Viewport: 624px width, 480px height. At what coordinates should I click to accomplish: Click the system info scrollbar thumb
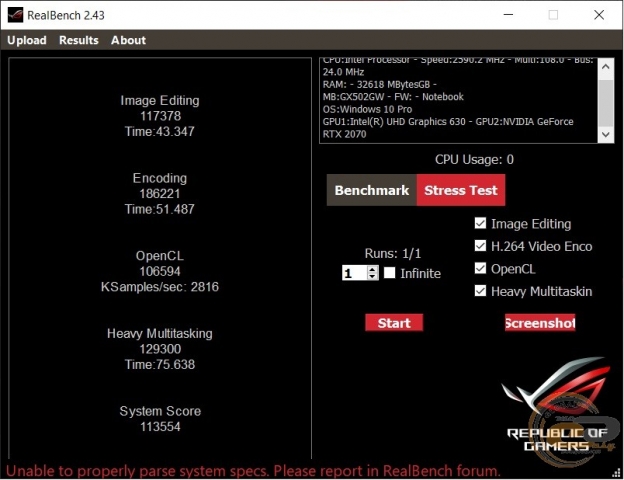point(606,103)
